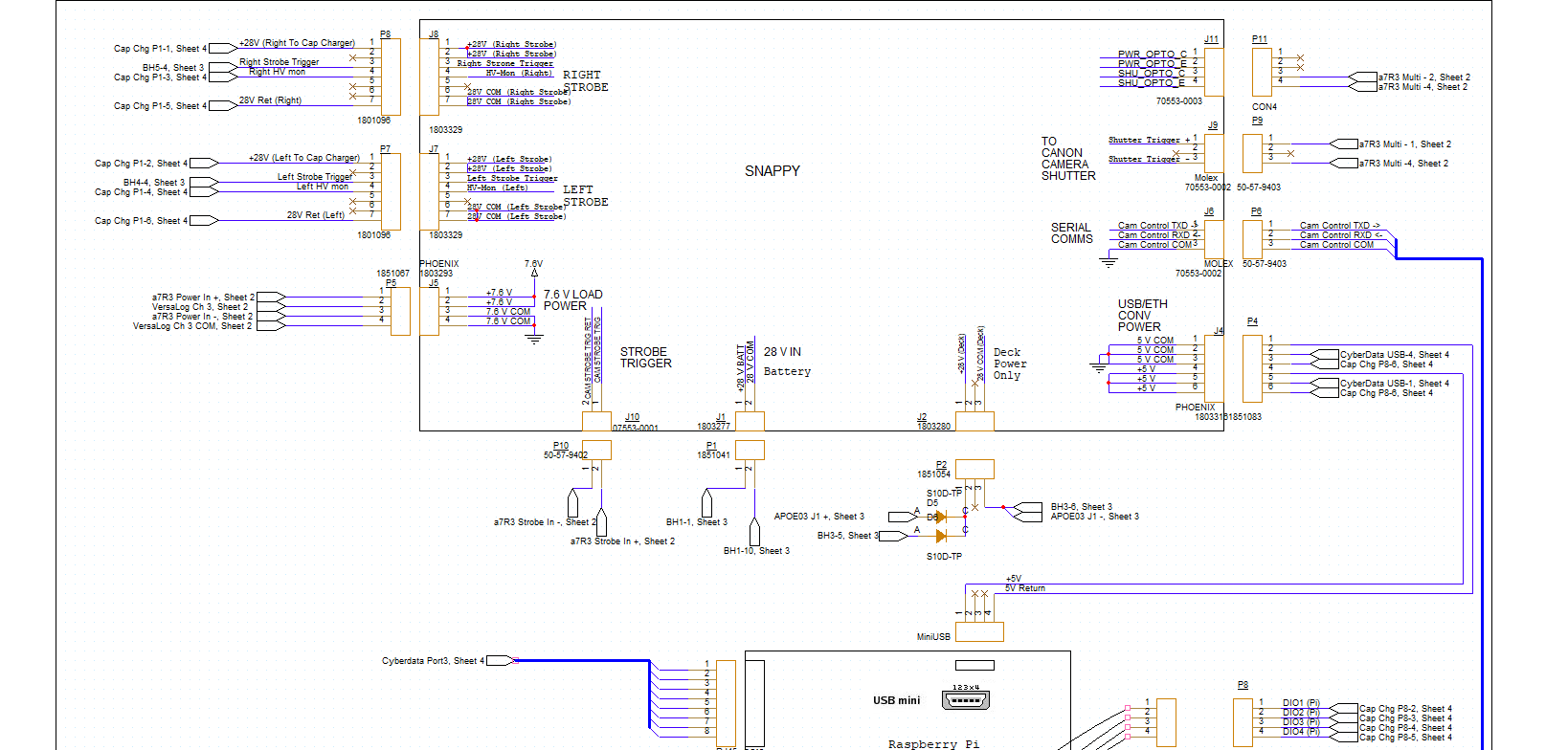The height and width of the screenshot is (750, 1568).
Task: Click the BH3-5, Sheet 3 port symbol
Action: 891,536
